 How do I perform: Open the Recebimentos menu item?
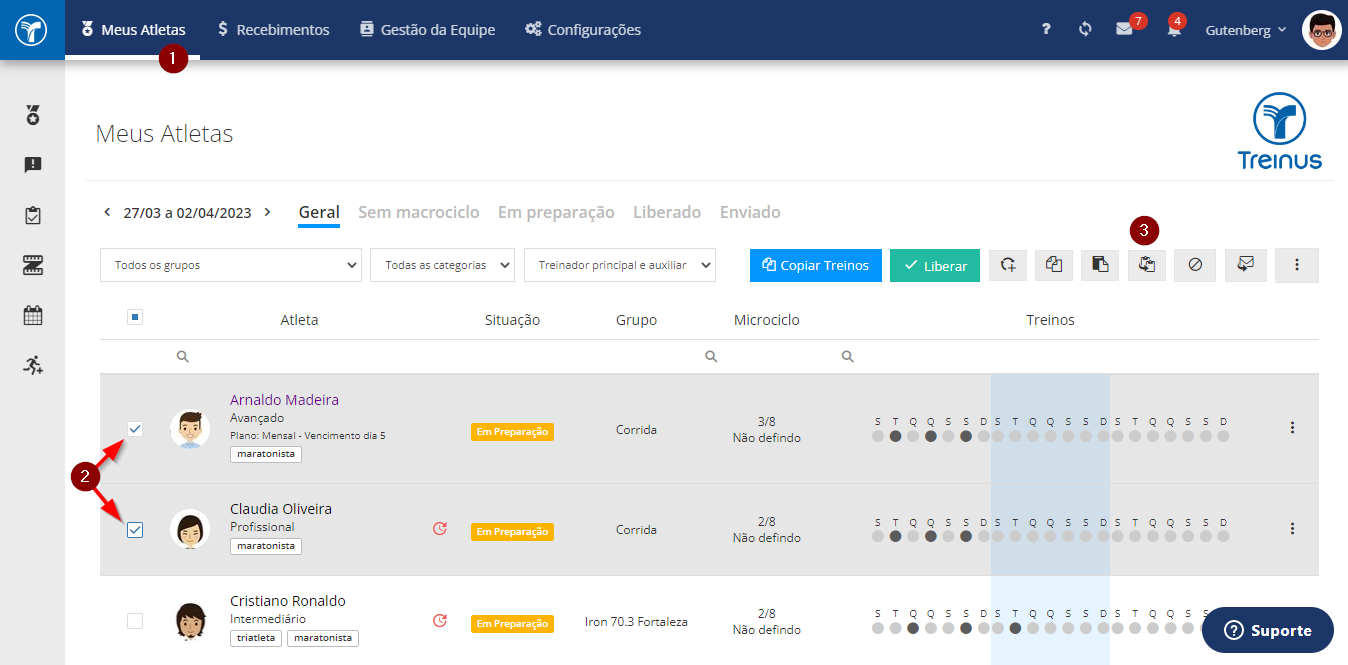(273, 30)
